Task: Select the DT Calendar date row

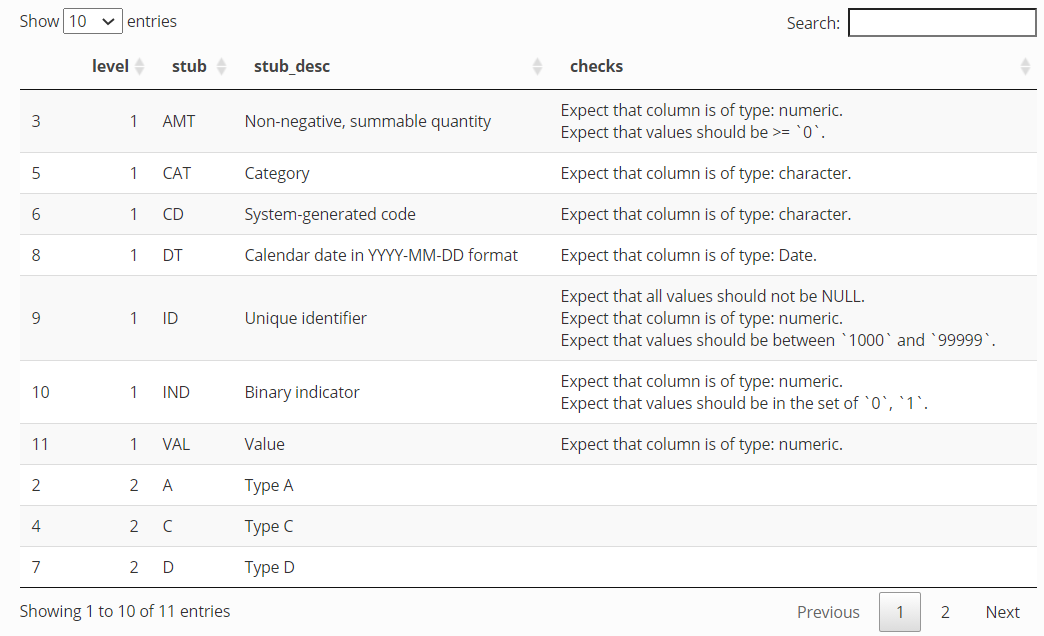Action: 528,255
